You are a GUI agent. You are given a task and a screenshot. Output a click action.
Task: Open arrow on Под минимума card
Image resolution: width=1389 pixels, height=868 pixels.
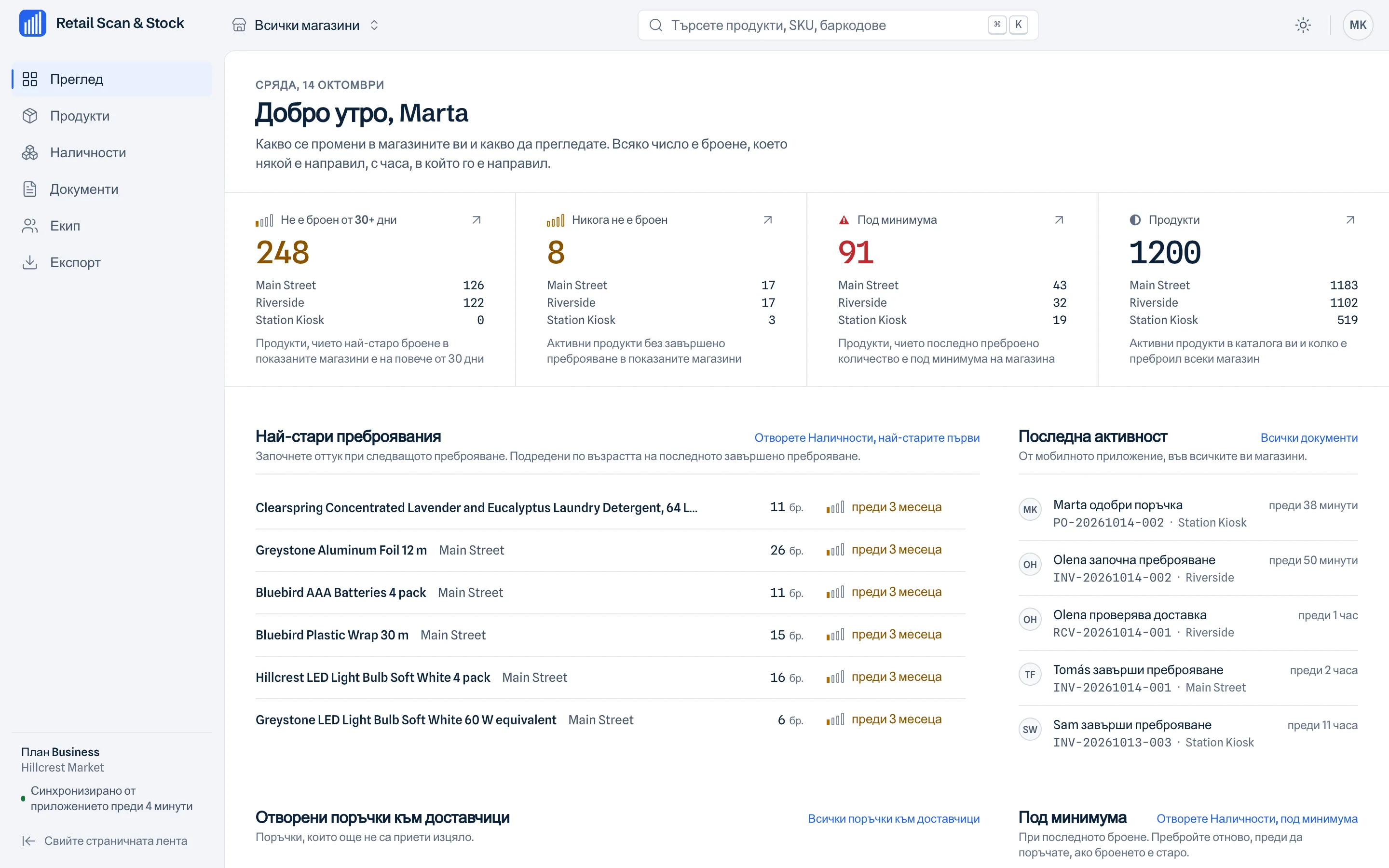click(x=1059, y=220)
